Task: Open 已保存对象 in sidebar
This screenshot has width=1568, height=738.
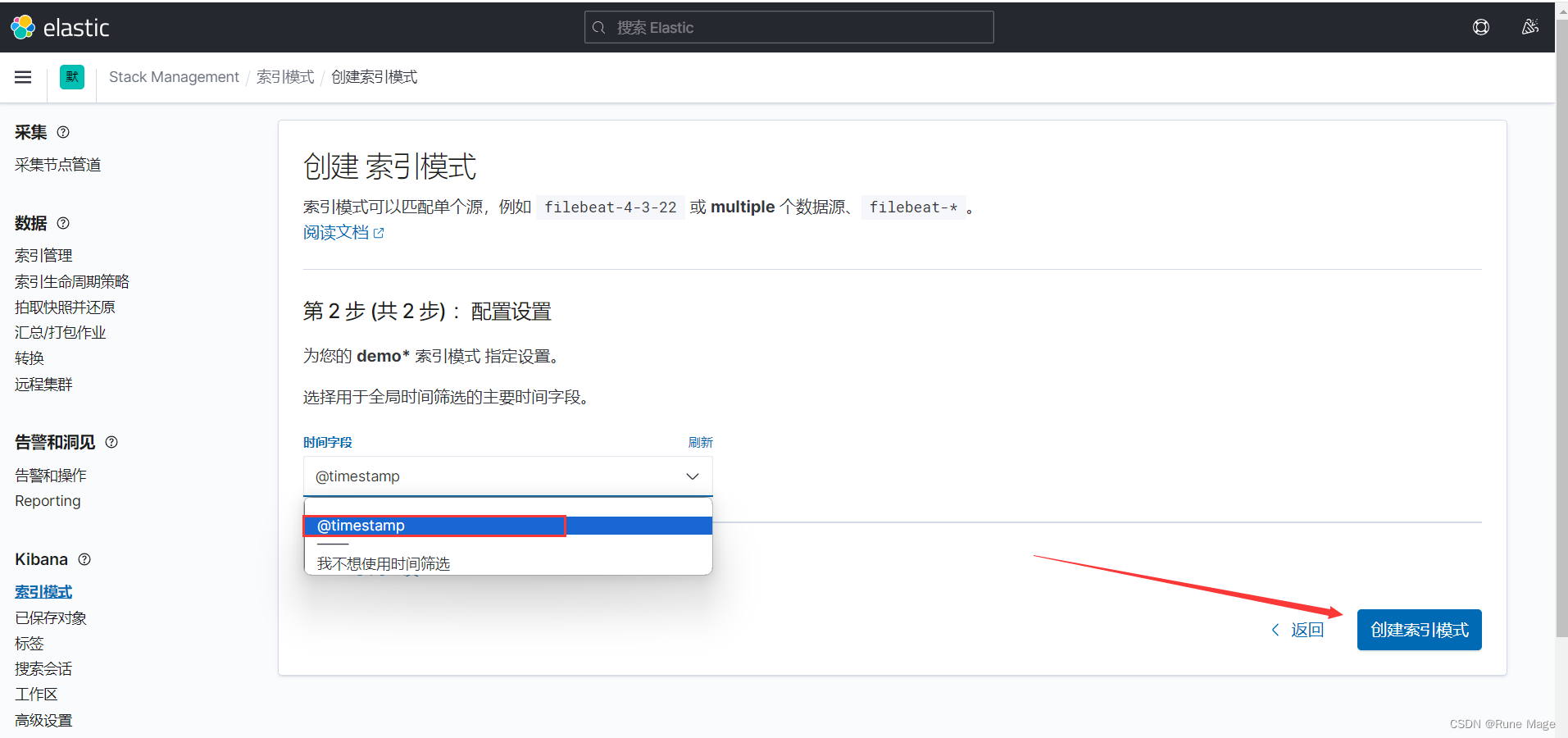Action: (x=51, y=617)
